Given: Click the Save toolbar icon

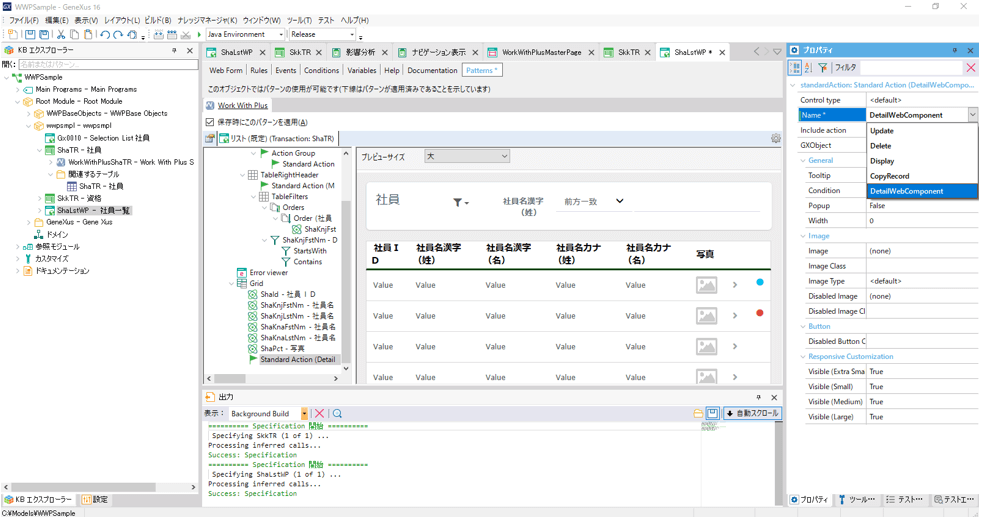Looking at the screenshot, I should point(29,34).
